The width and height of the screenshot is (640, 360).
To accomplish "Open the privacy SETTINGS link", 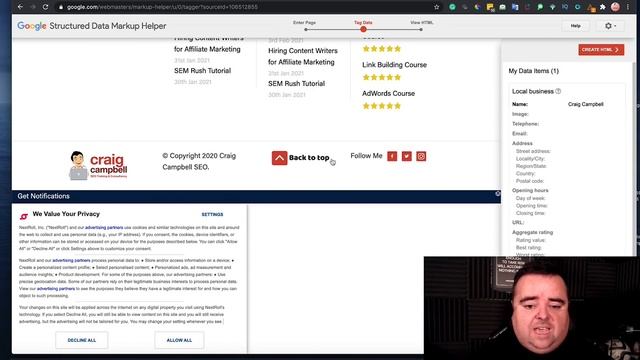I will tap(212, 214).
